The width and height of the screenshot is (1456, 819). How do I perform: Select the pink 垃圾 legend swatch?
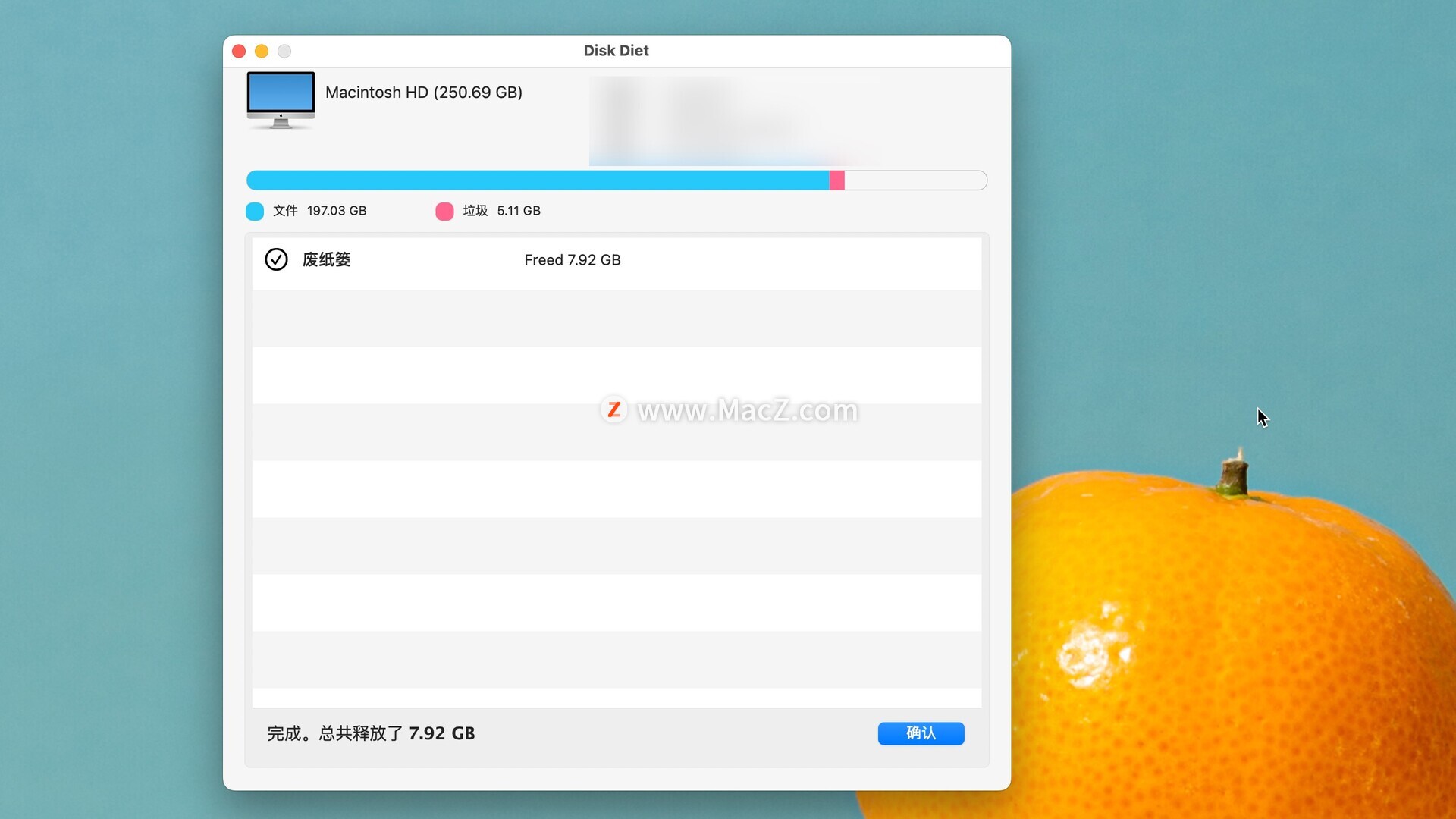tap(444, 211)
